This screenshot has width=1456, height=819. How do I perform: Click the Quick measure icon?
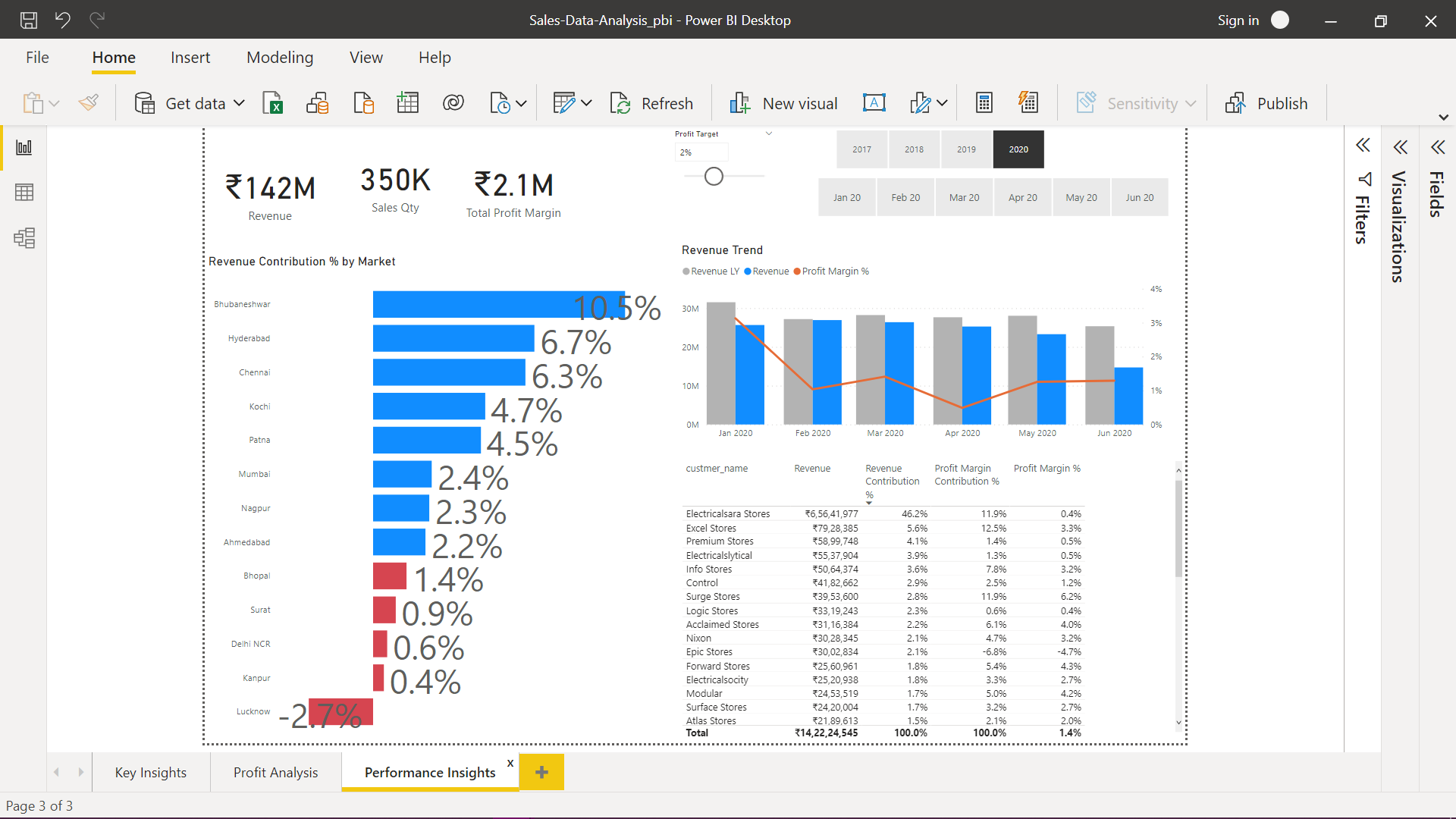[x=1028, y=103]
